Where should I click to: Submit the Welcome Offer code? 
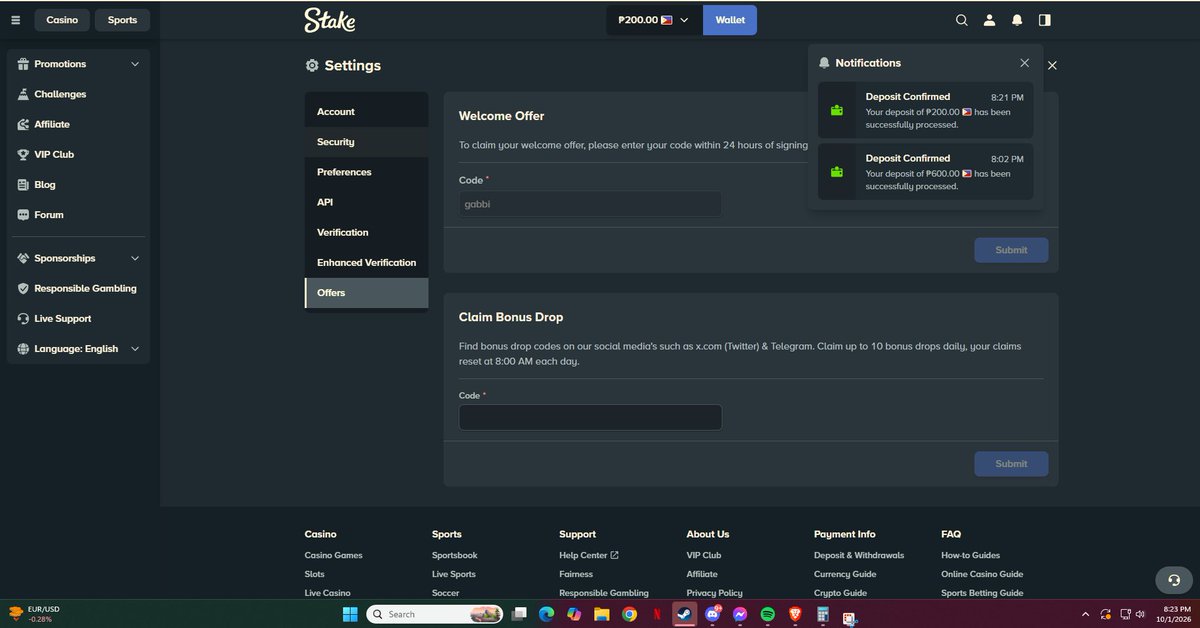coord(1011,250)
